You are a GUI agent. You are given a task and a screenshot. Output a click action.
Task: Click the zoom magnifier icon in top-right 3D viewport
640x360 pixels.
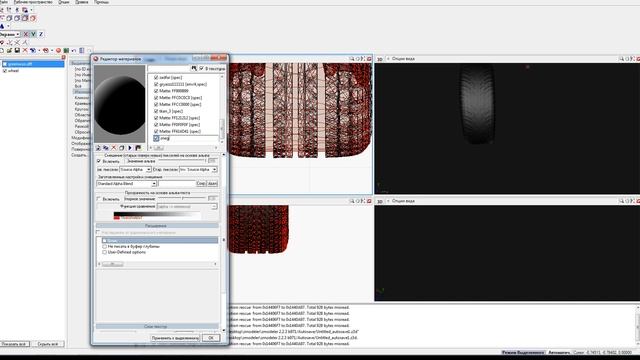[x=621, y=59]
